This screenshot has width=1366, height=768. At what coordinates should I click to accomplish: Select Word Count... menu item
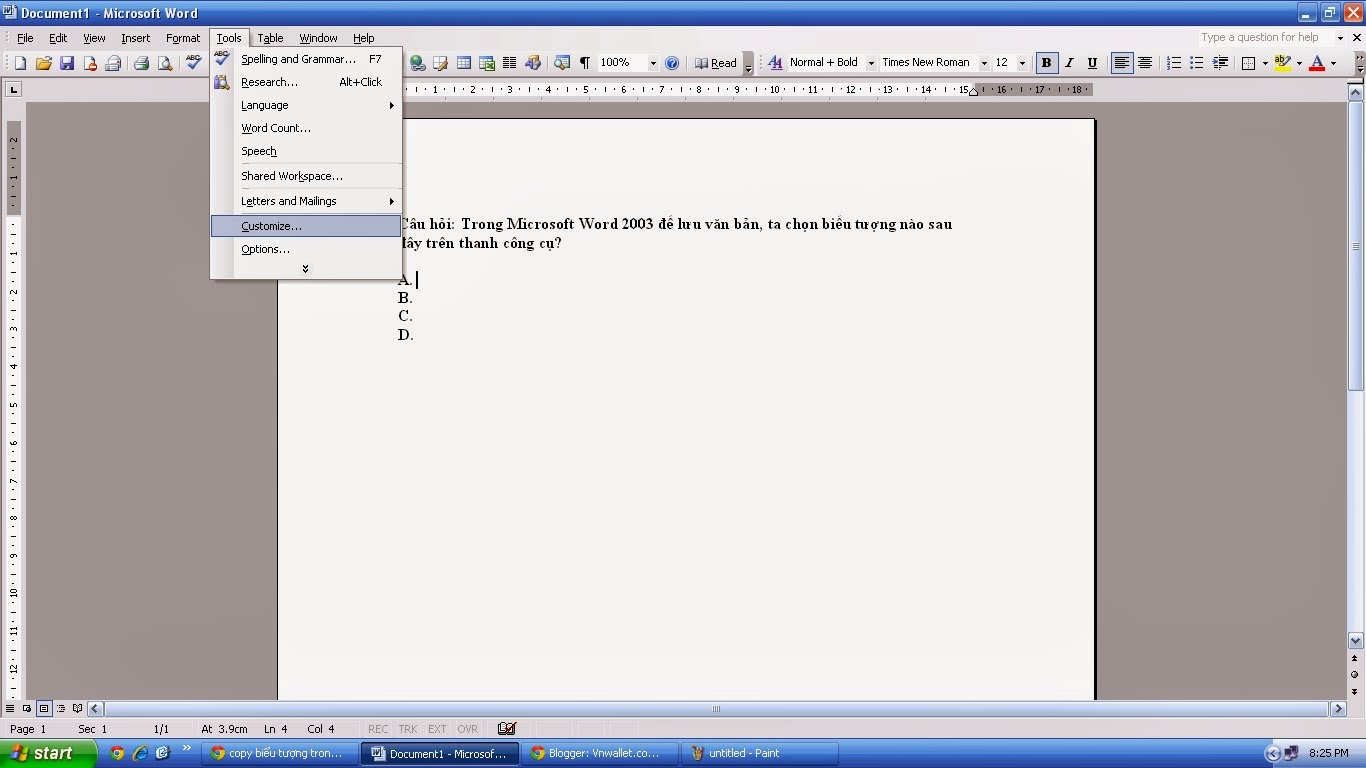[x=306, y=128]
